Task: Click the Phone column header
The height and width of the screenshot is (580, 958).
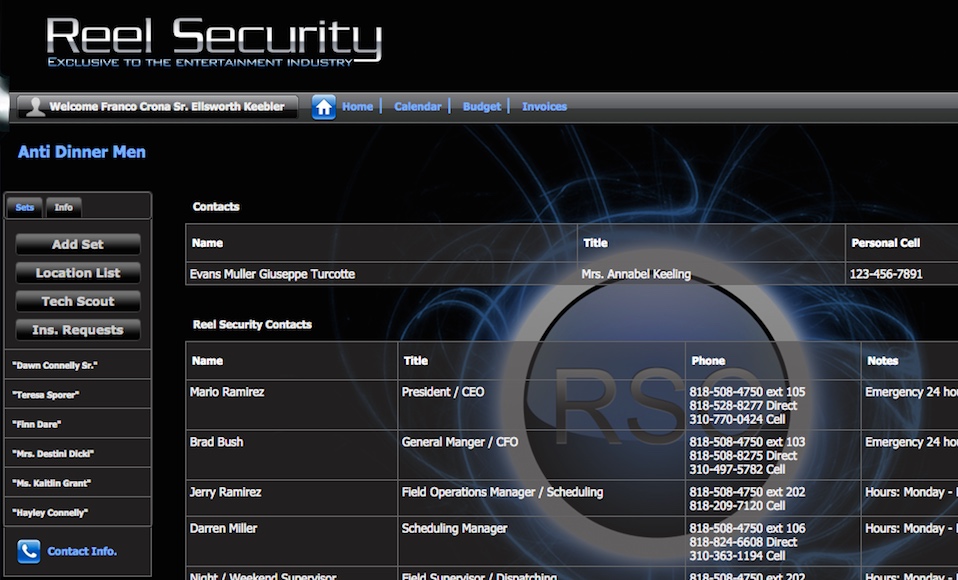Action: 708,361
